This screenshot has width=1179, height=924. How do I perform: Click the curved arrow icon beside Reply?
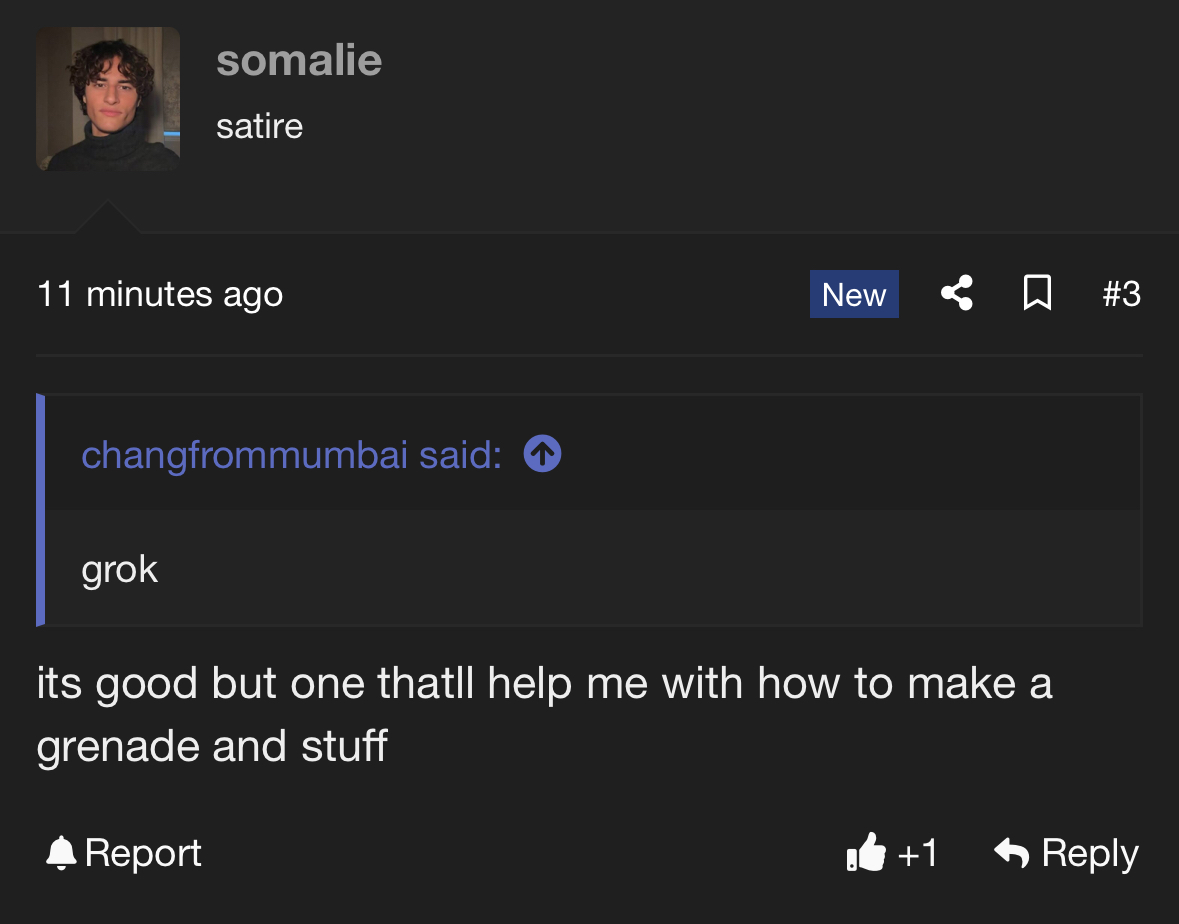(1012, 853)
